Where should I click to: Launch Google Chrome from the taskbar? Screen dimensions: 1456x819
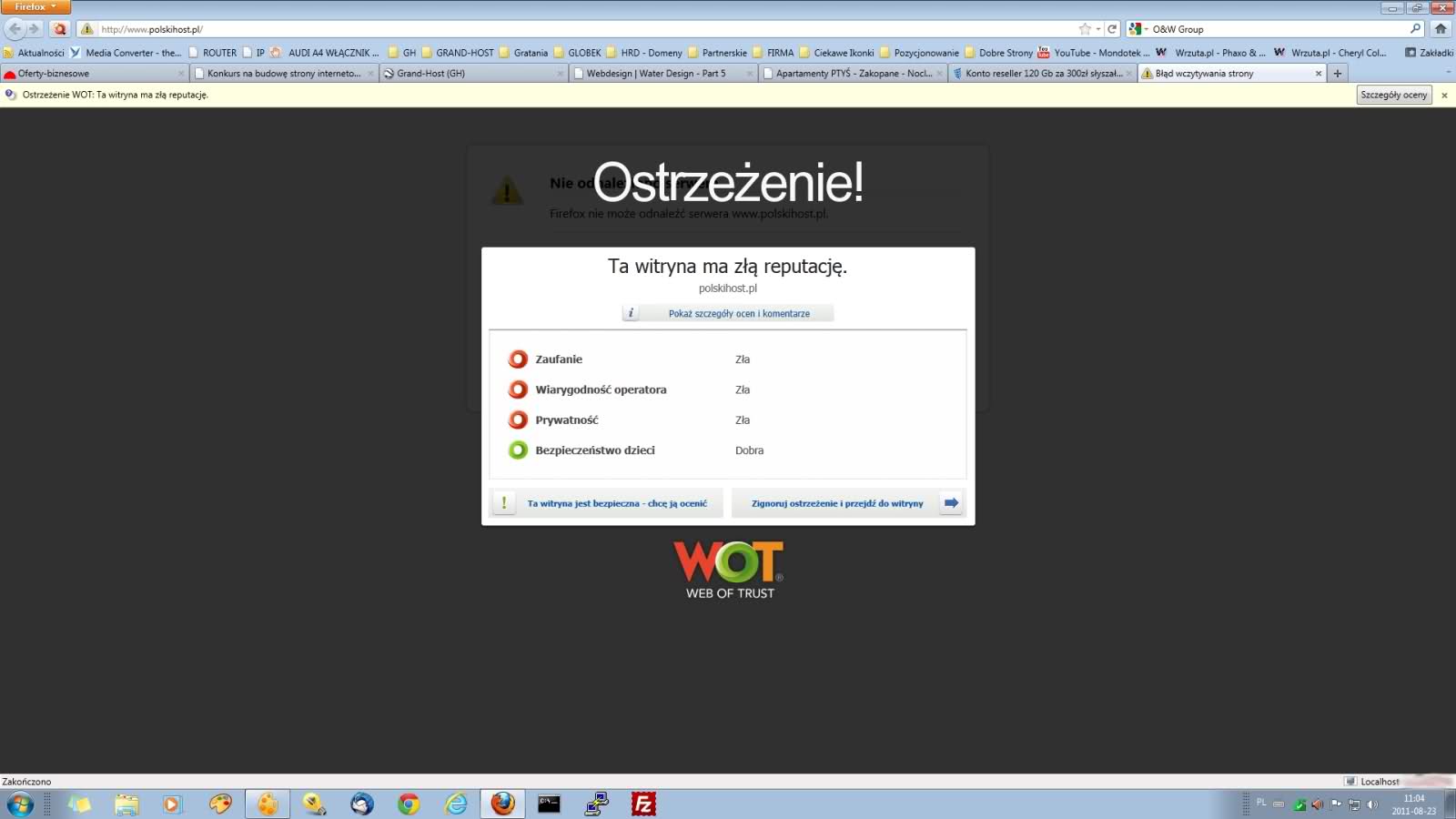409,804
